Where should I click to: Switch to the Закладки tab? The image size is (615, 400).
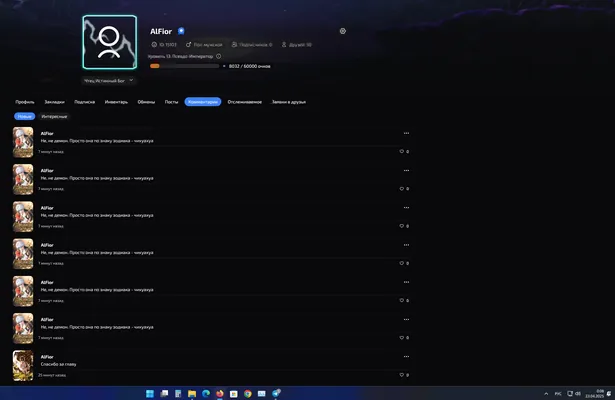55,102
